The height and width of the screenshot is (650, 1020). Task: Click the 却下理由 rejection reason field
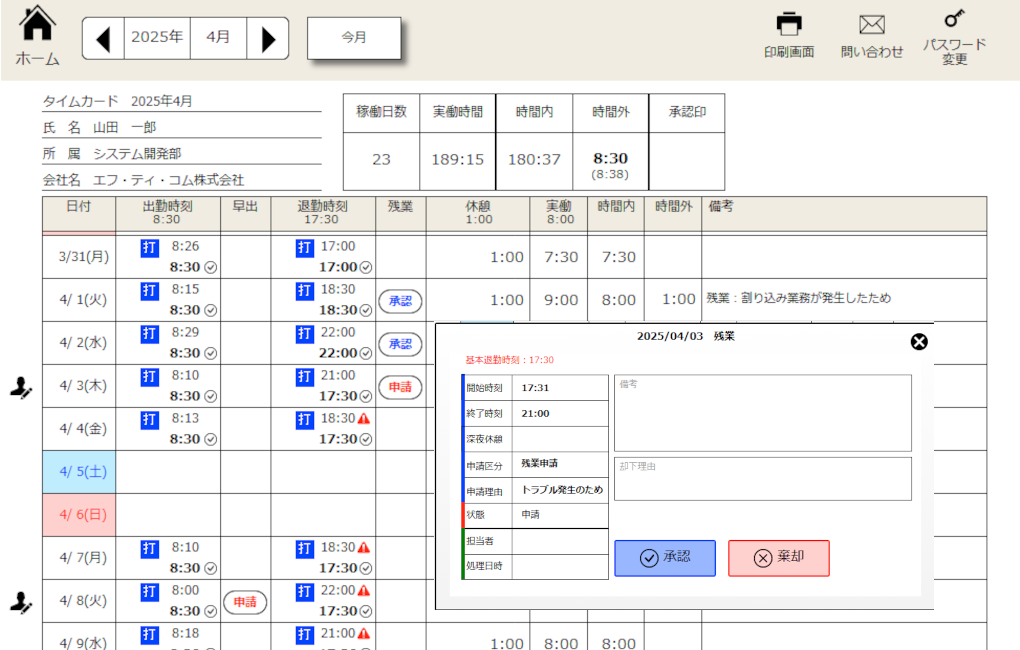pyautogui.click(x=762, y=479)
